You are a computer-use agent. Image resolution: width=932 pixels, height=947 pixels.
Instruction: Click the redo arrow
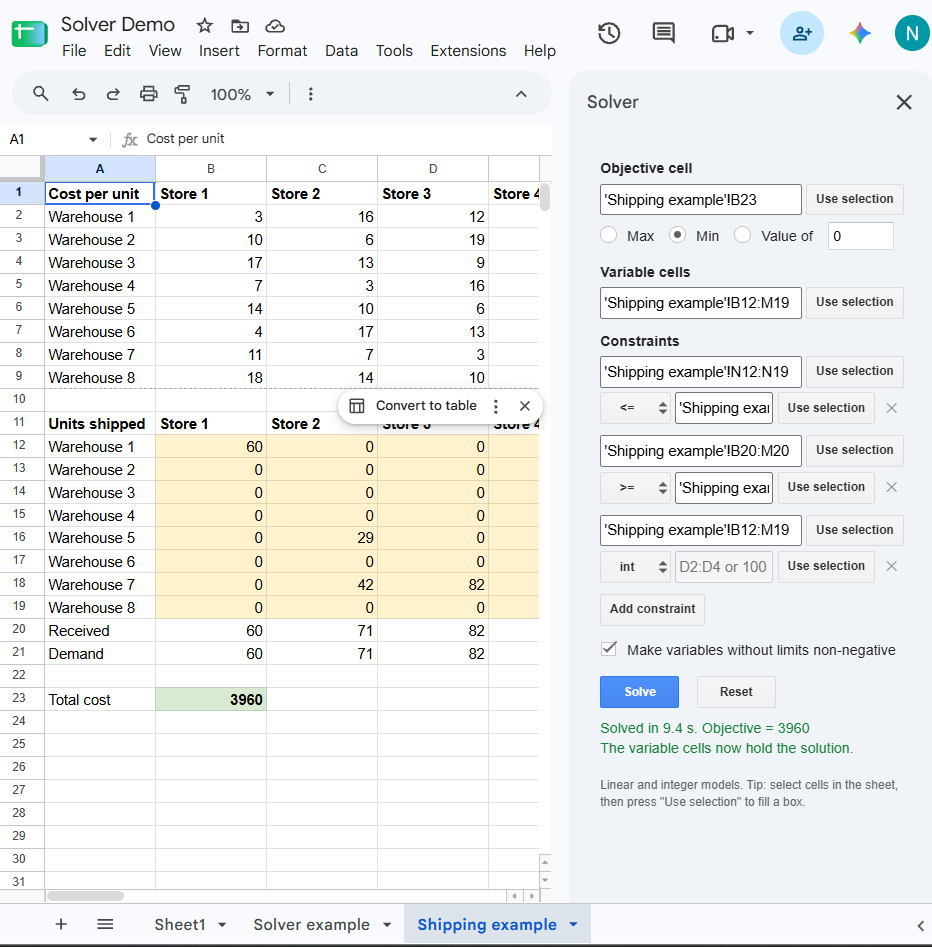[113, 94]
